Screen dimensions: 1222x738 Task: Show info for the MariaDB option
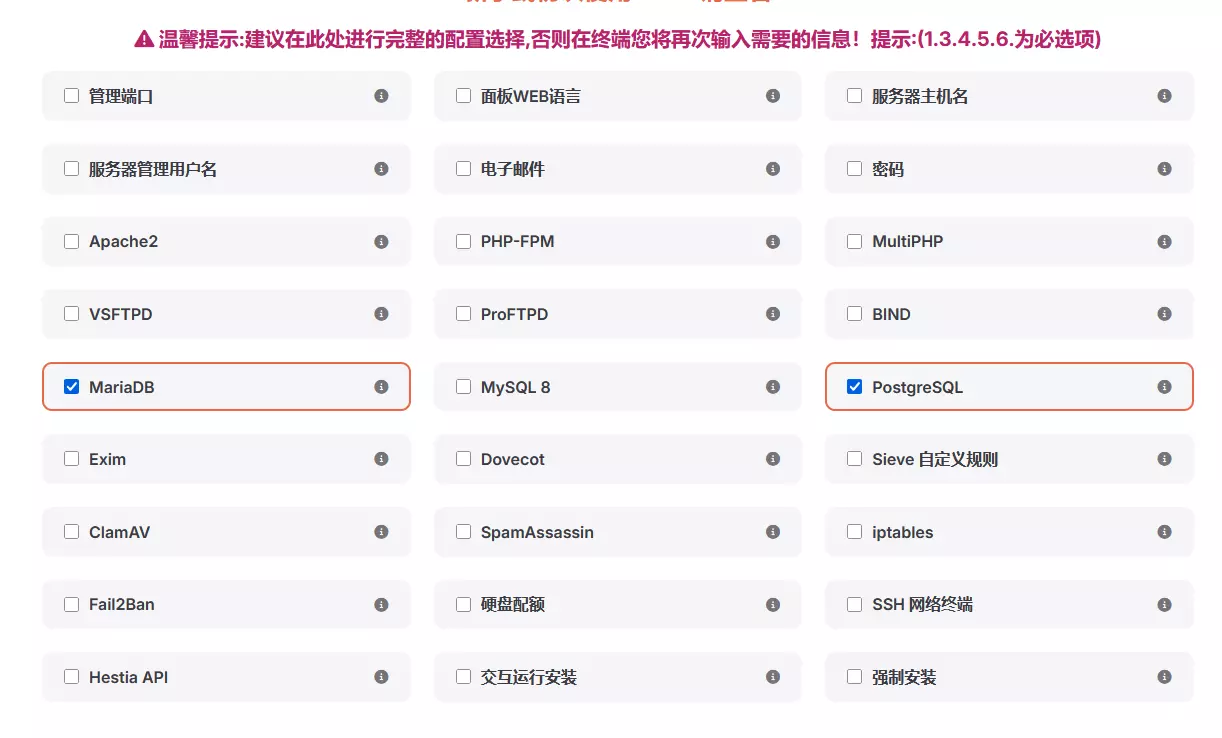pos(381,387)
